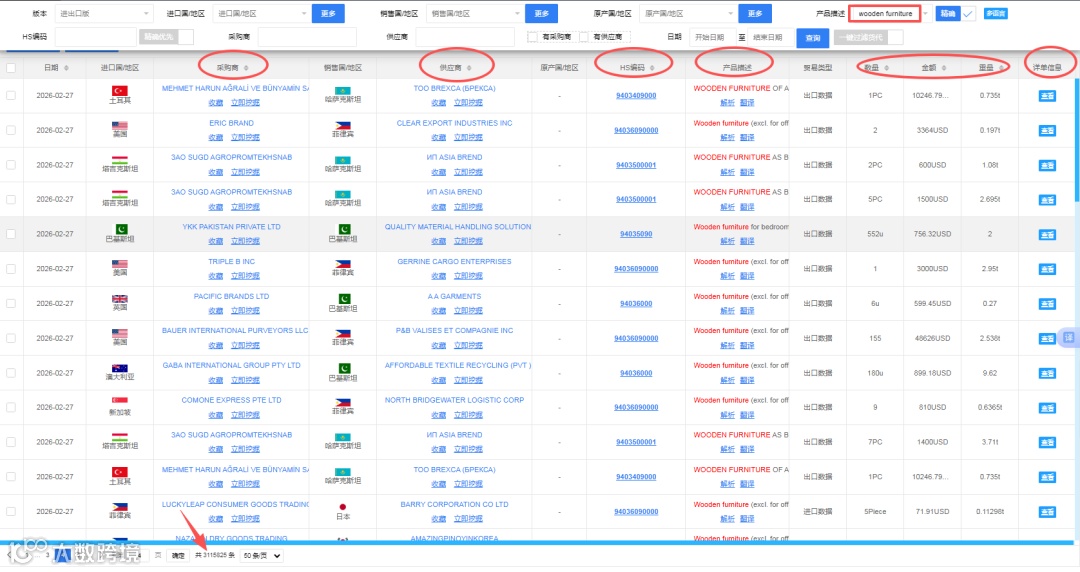Click the Pakistan flag left of YKK PAKISTAN
The image size is (1080, 572).
point(120,229)
